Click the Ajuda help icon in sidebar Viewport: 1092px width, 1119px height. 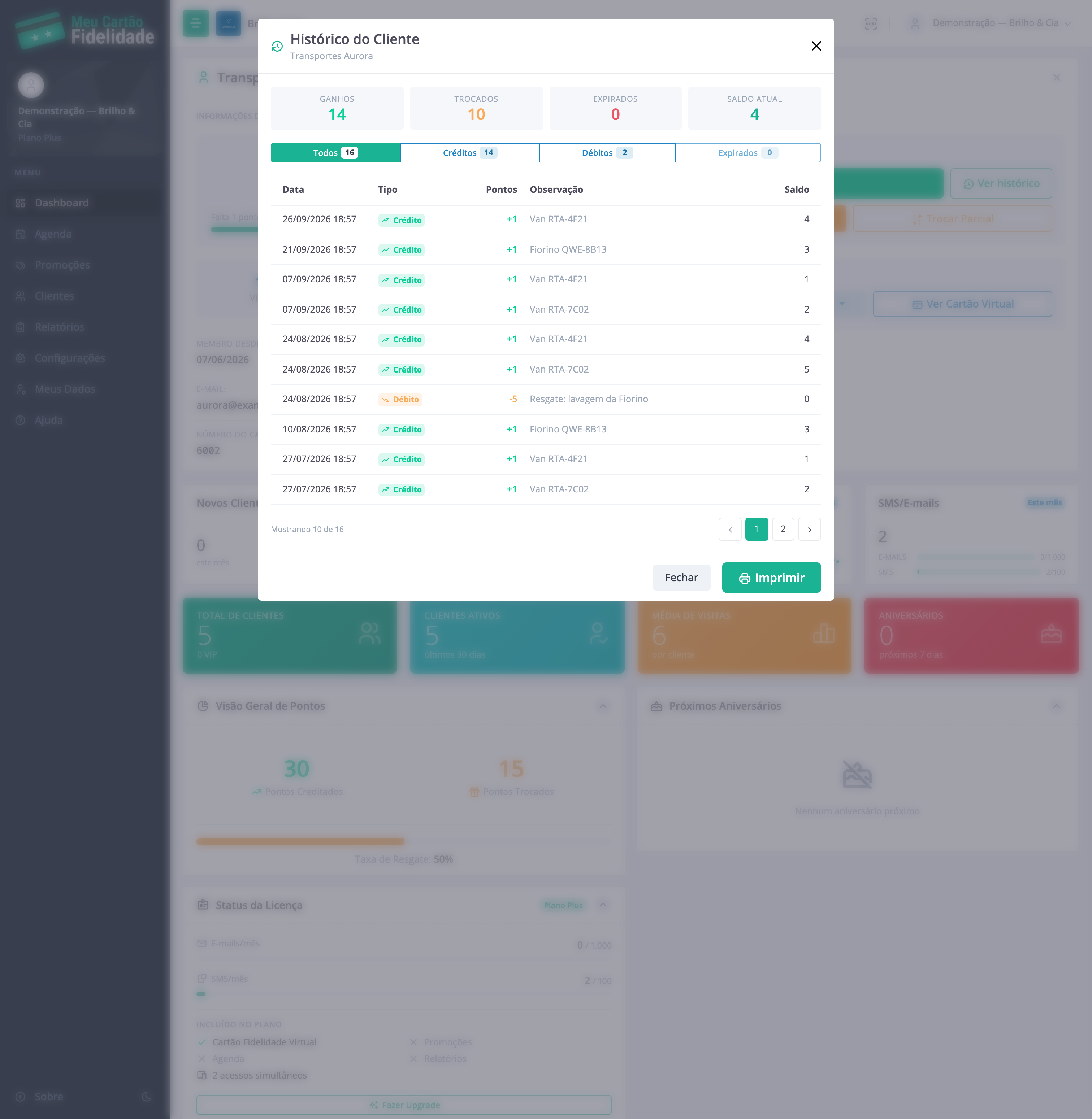point(21,420)
